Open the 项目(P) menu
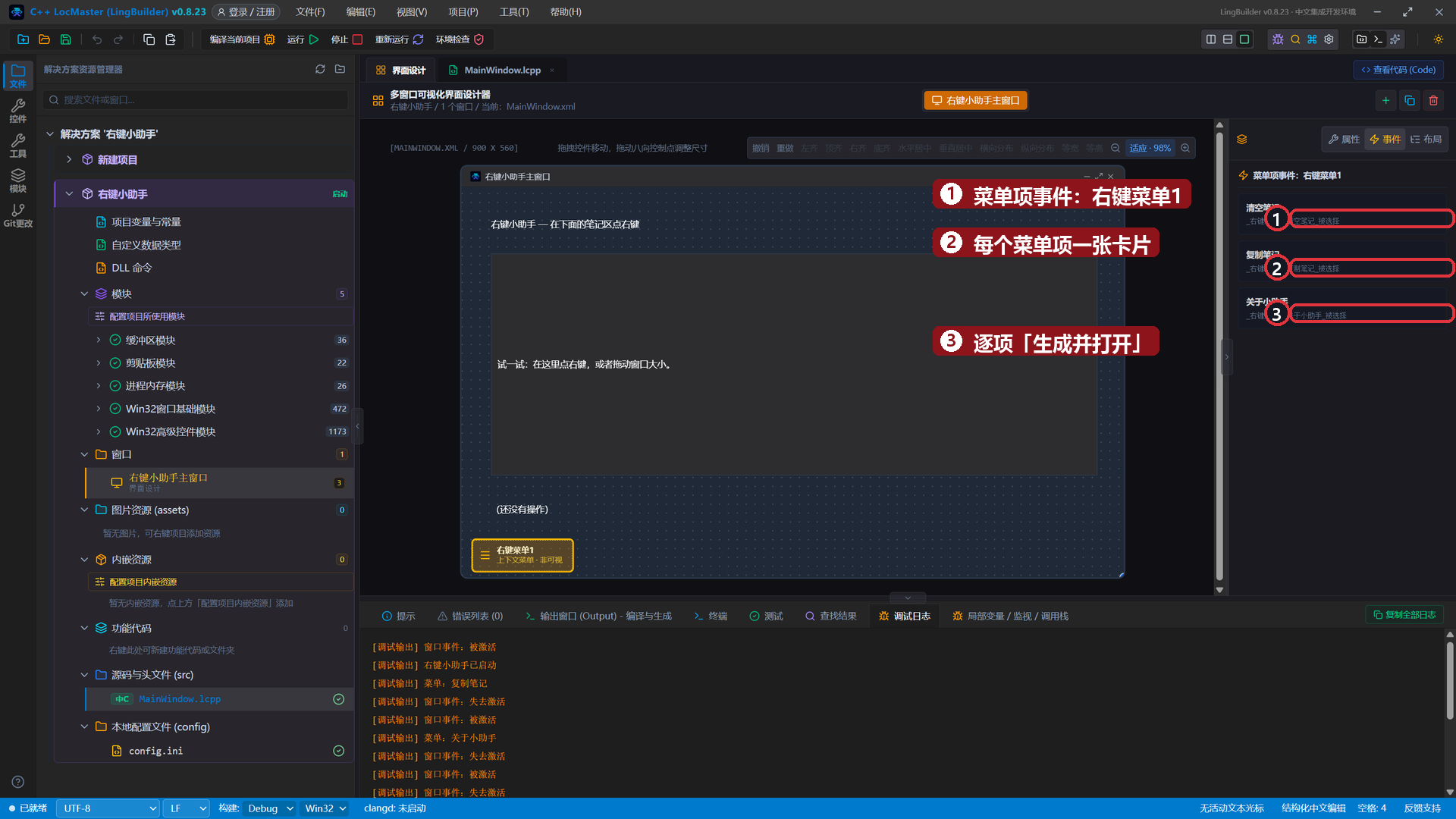Image resolution: width=1456 pixels, height=819 pixels. pyautogui.click(x=463, y=12)
